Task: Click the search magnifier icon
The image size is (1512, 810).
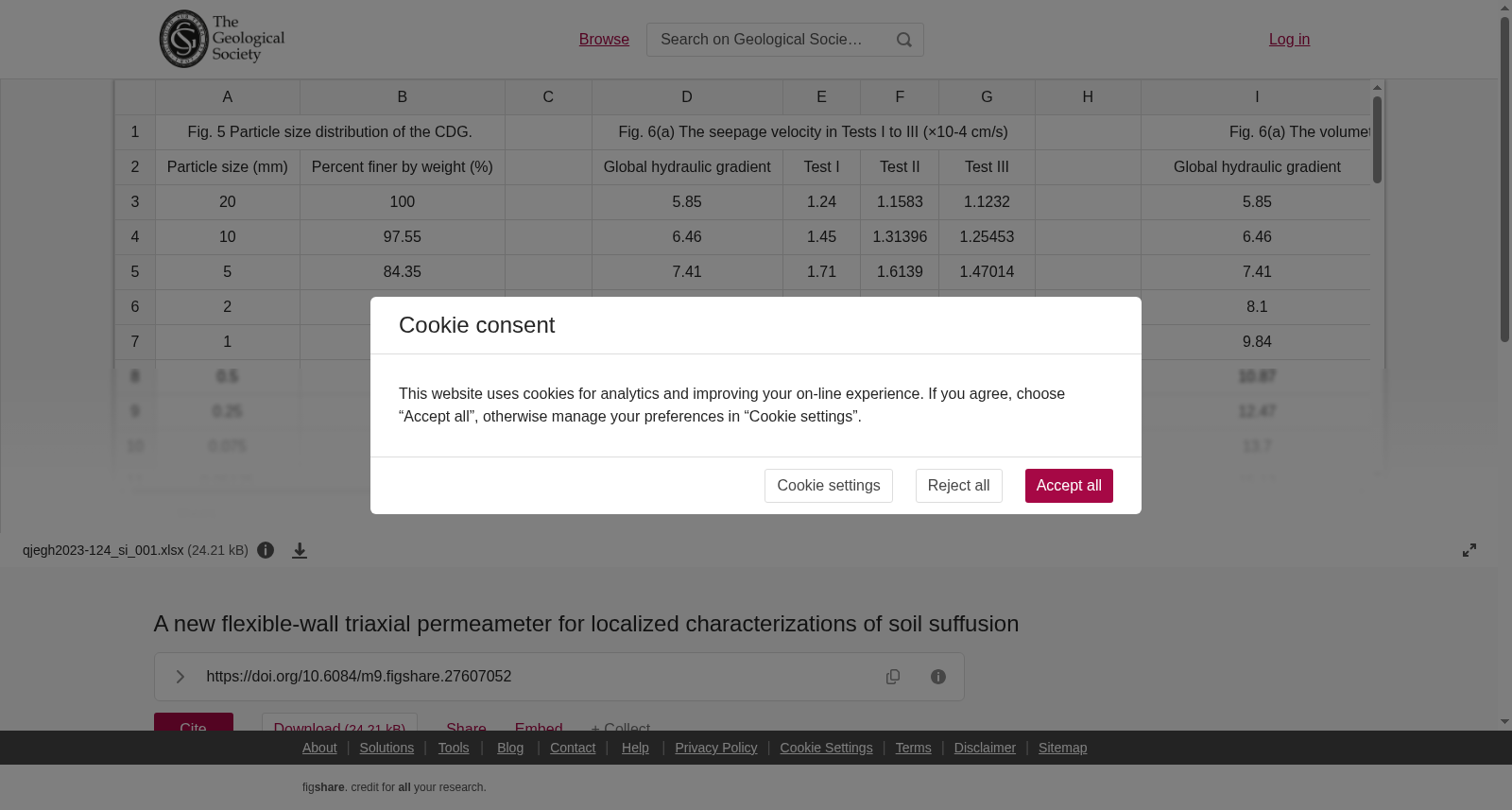Action: click(x=904, y=40)
